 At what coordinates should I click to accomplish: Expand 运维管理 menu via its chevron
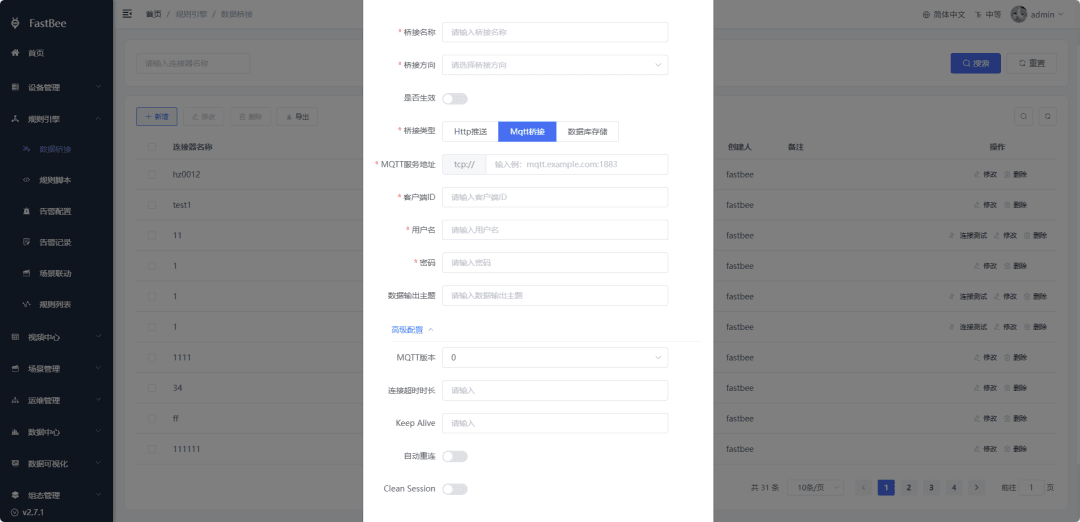[x=98, y=401]
